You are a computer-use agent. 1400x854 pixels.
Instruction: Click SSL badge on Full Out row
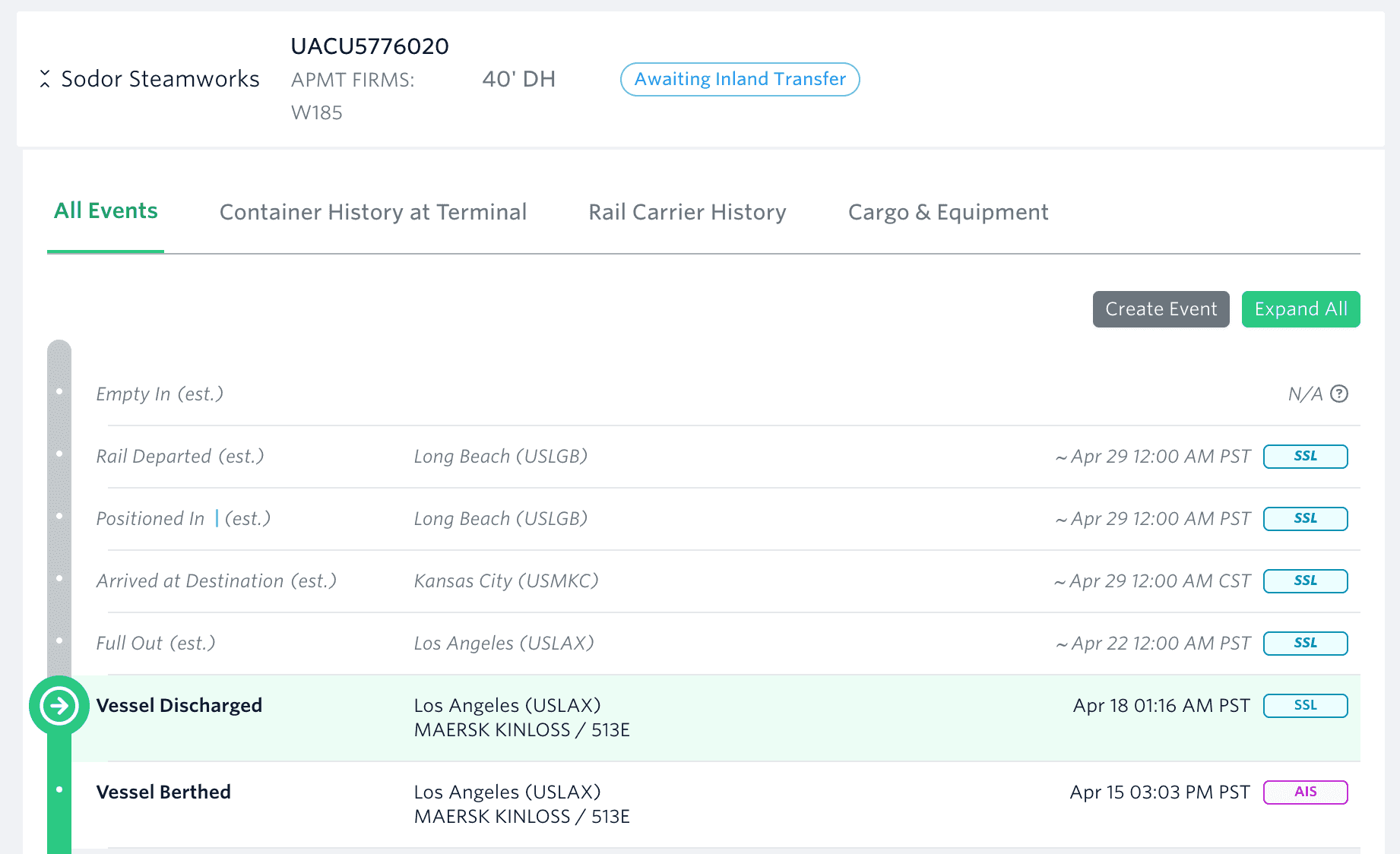(x=1305, y=644)
